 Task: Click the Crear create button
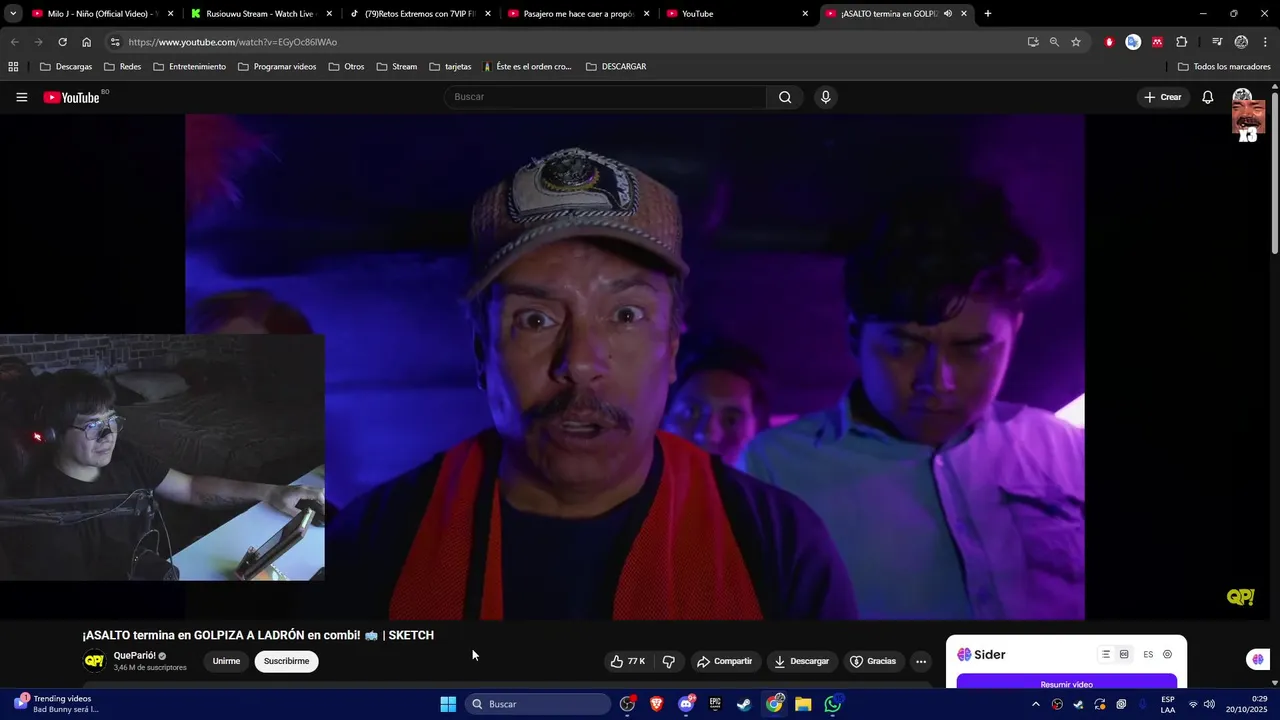1163,97
